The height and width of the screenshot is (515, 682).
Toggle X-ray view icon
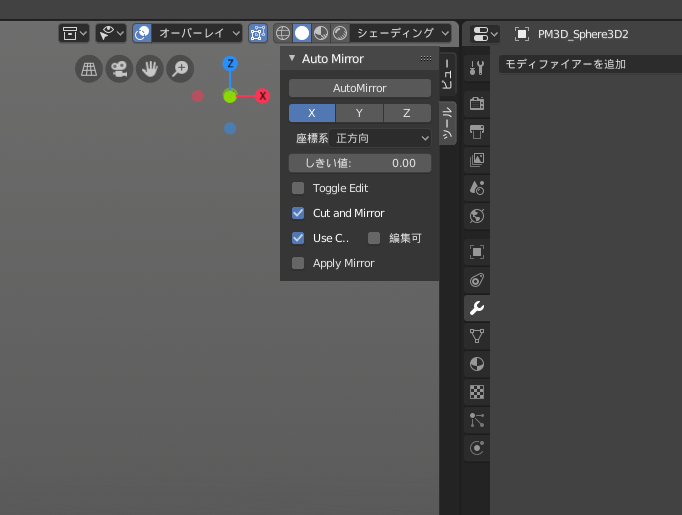point(258,33)
